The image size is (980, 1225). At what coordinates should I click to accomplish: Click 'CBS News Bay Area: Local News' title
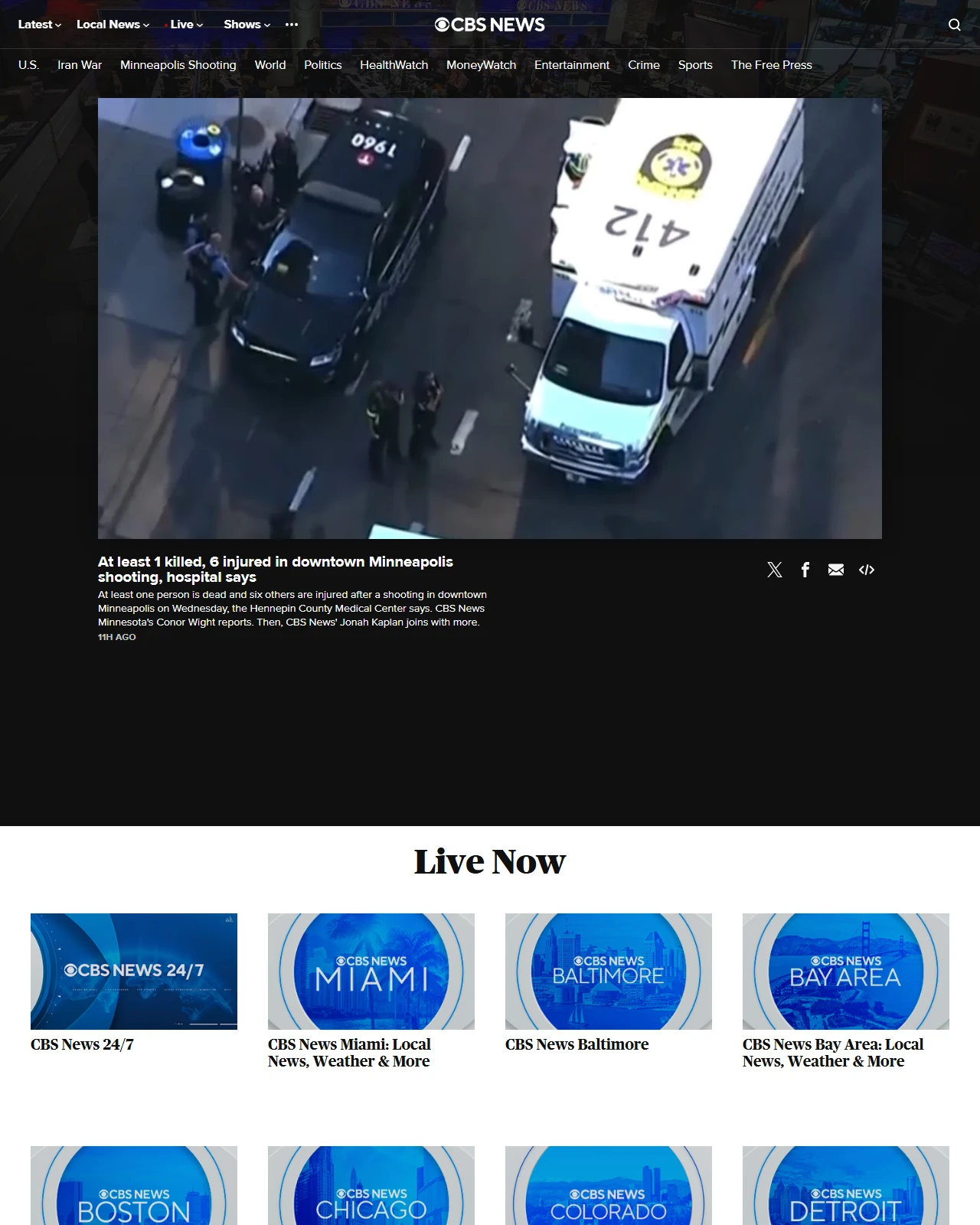(833, 1053)
